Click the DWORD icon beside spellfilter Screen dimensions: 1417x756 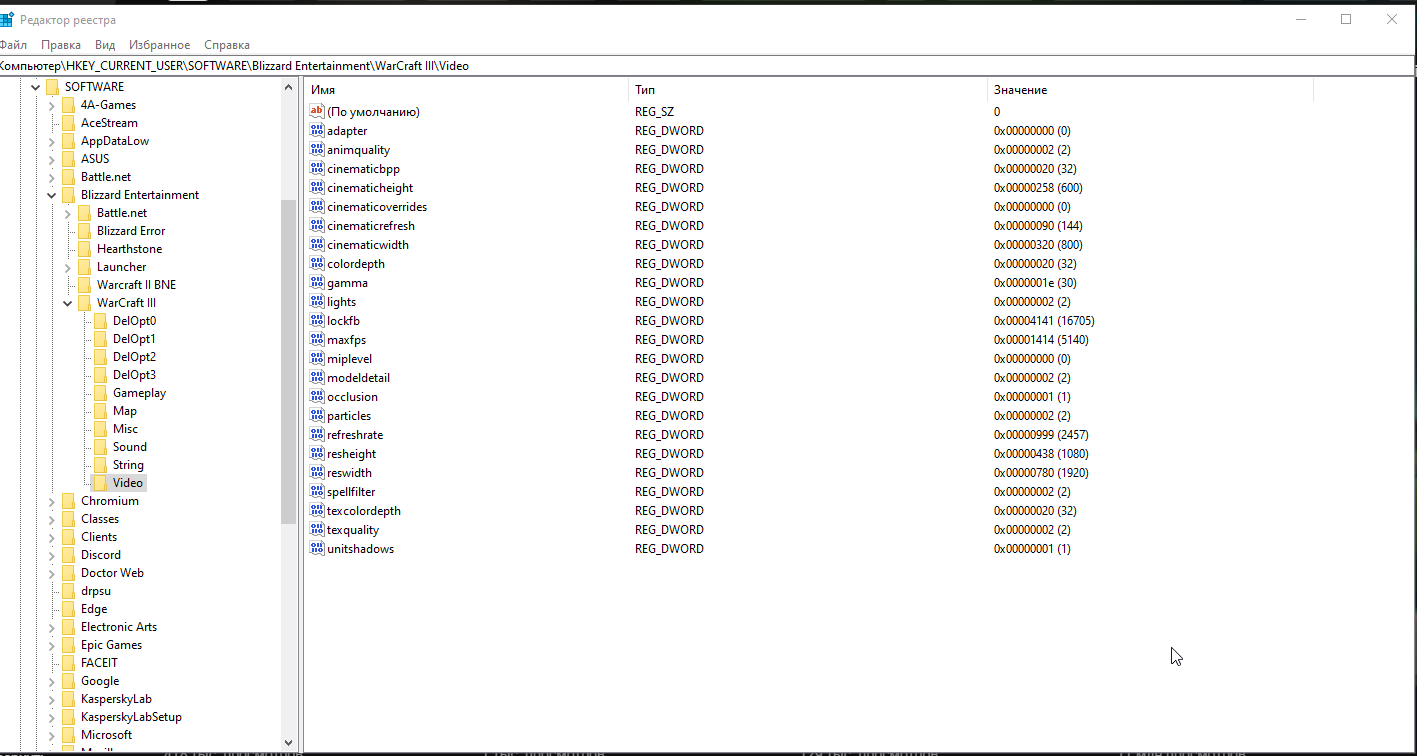tap(317, 492)
